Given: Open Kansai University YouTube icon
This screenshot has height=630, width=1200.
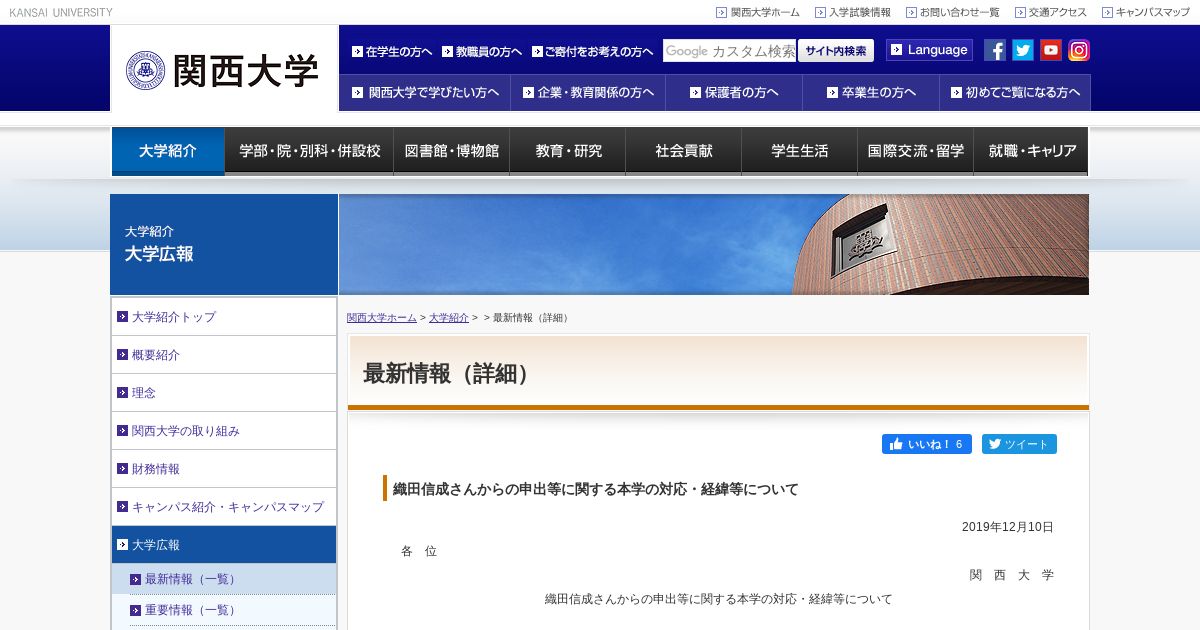Looking at the screenshot, I should pos(1051,50).
